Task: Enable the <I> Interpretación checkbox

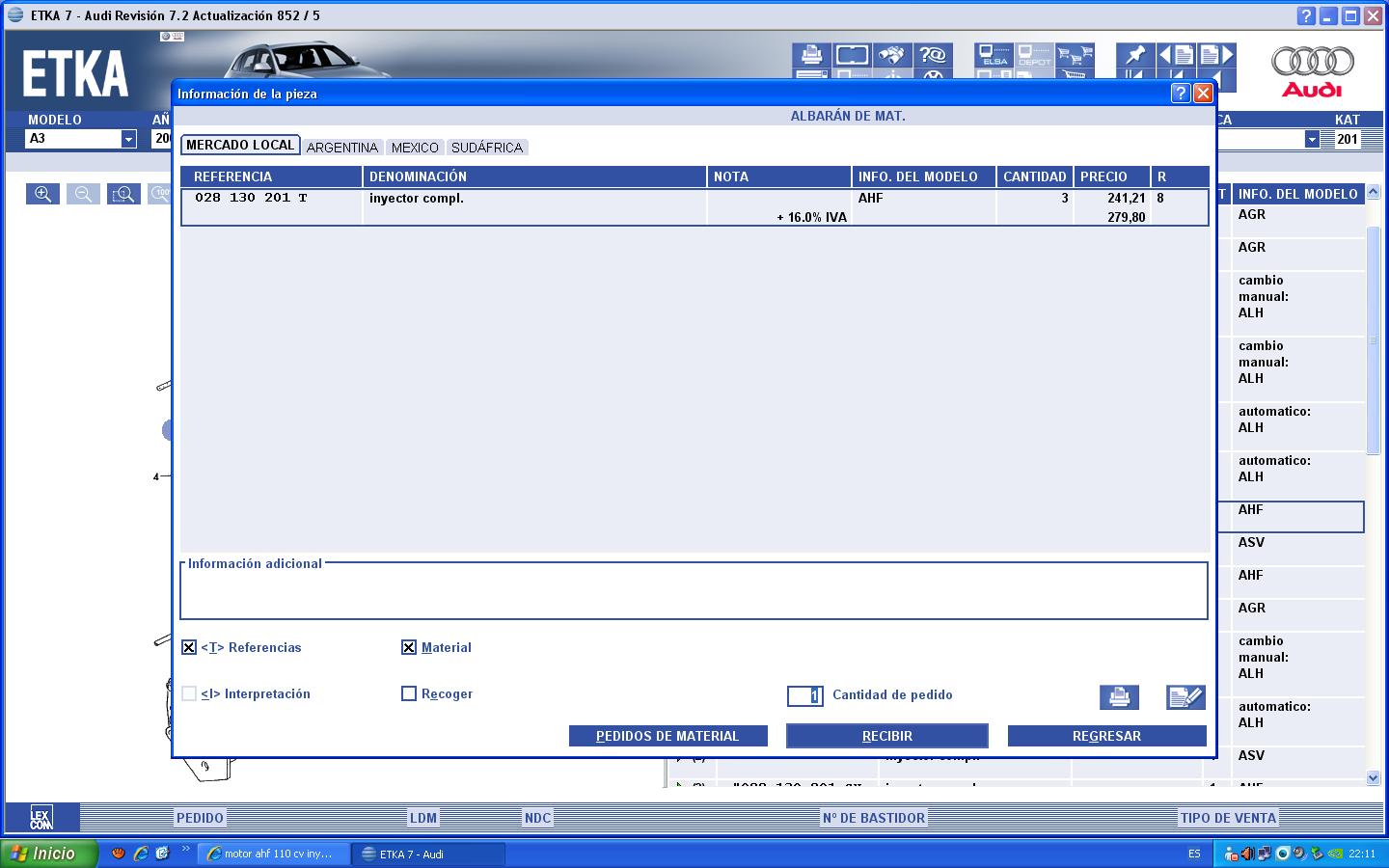Action: (189, 693)
